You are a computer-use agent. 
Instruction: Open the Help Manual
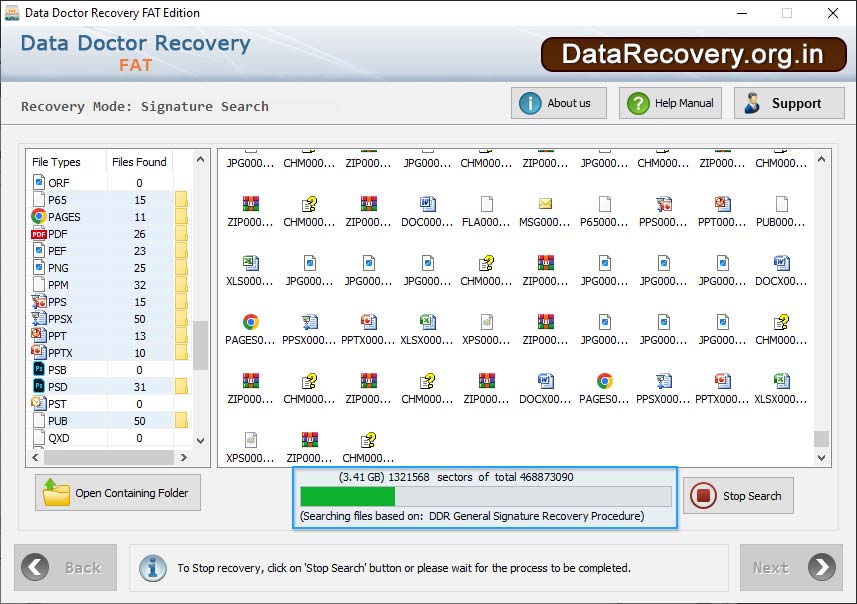(x=670, y=103)
